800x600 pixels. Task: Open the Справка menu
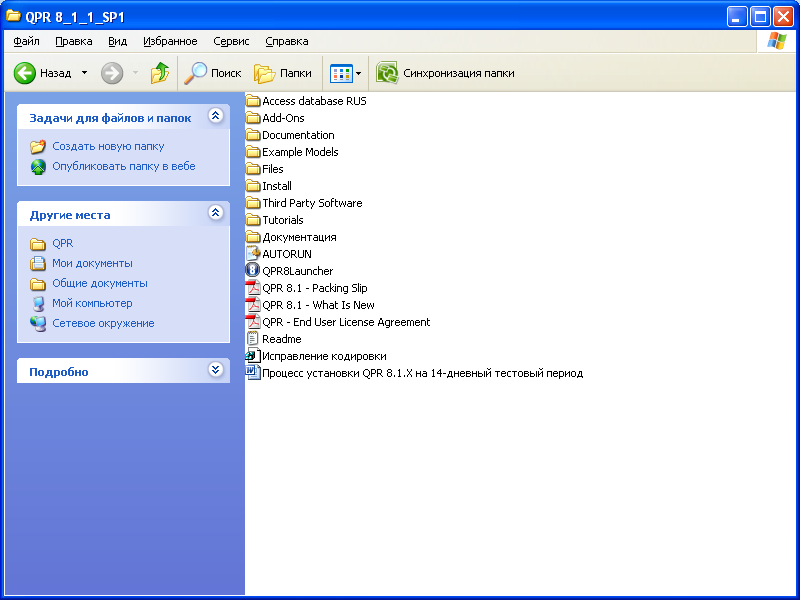[x=287, y=41]
